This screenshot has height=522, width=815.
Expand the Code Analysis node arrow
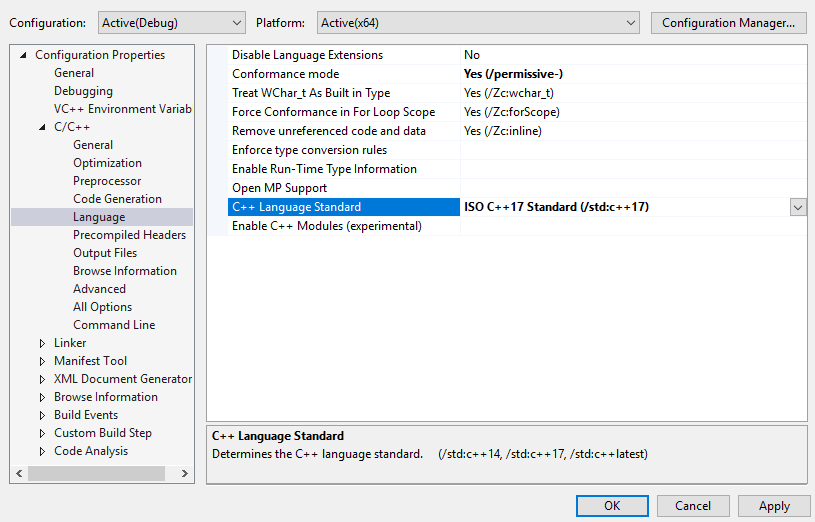43,451
